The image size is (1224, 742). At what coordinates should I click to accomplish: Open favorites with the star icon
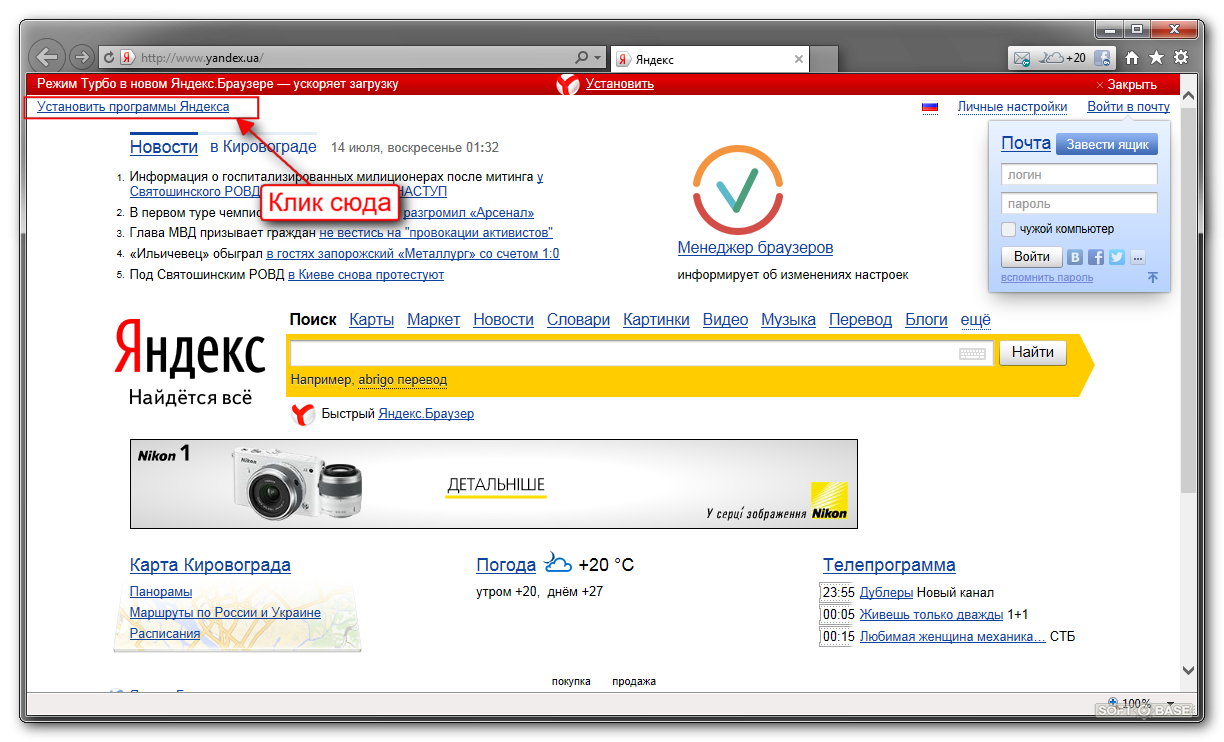pos(1156,58)
